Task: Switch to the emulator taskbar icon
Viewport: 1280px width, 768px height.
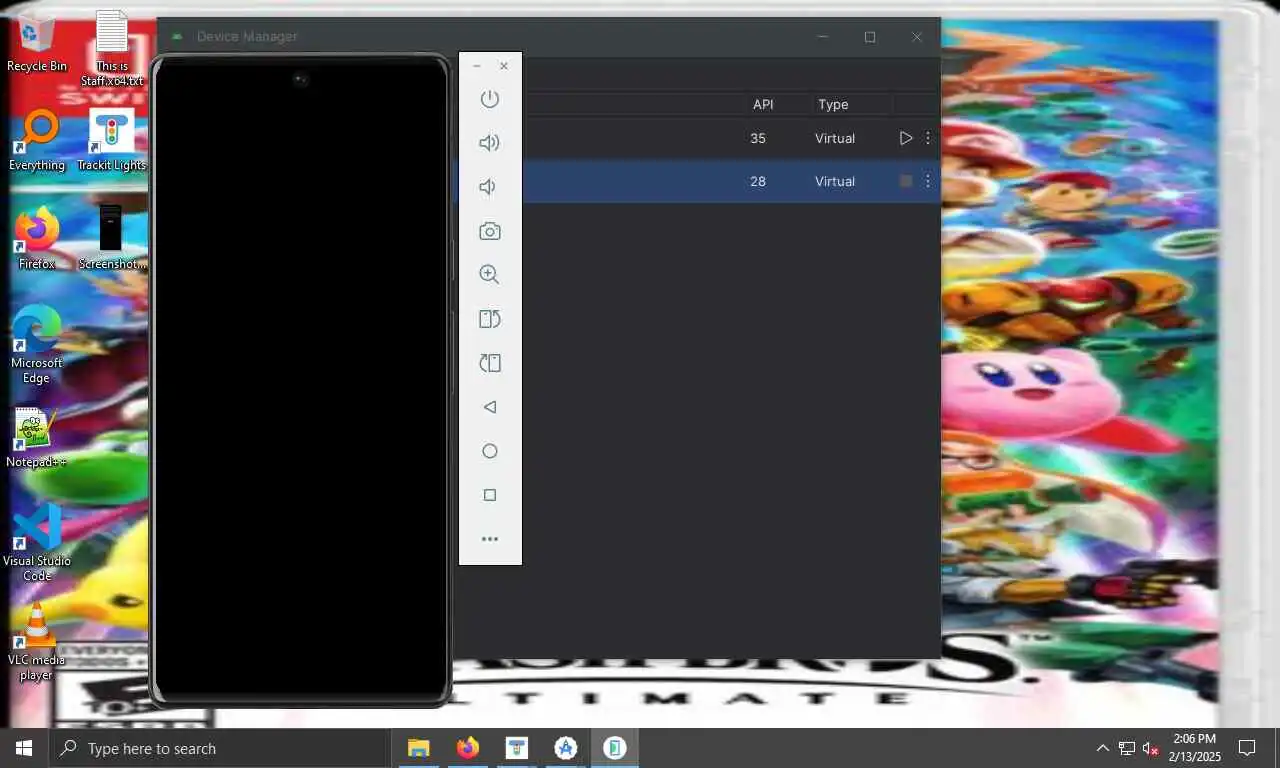Action: pyautogui.click(x=615, y=748)
